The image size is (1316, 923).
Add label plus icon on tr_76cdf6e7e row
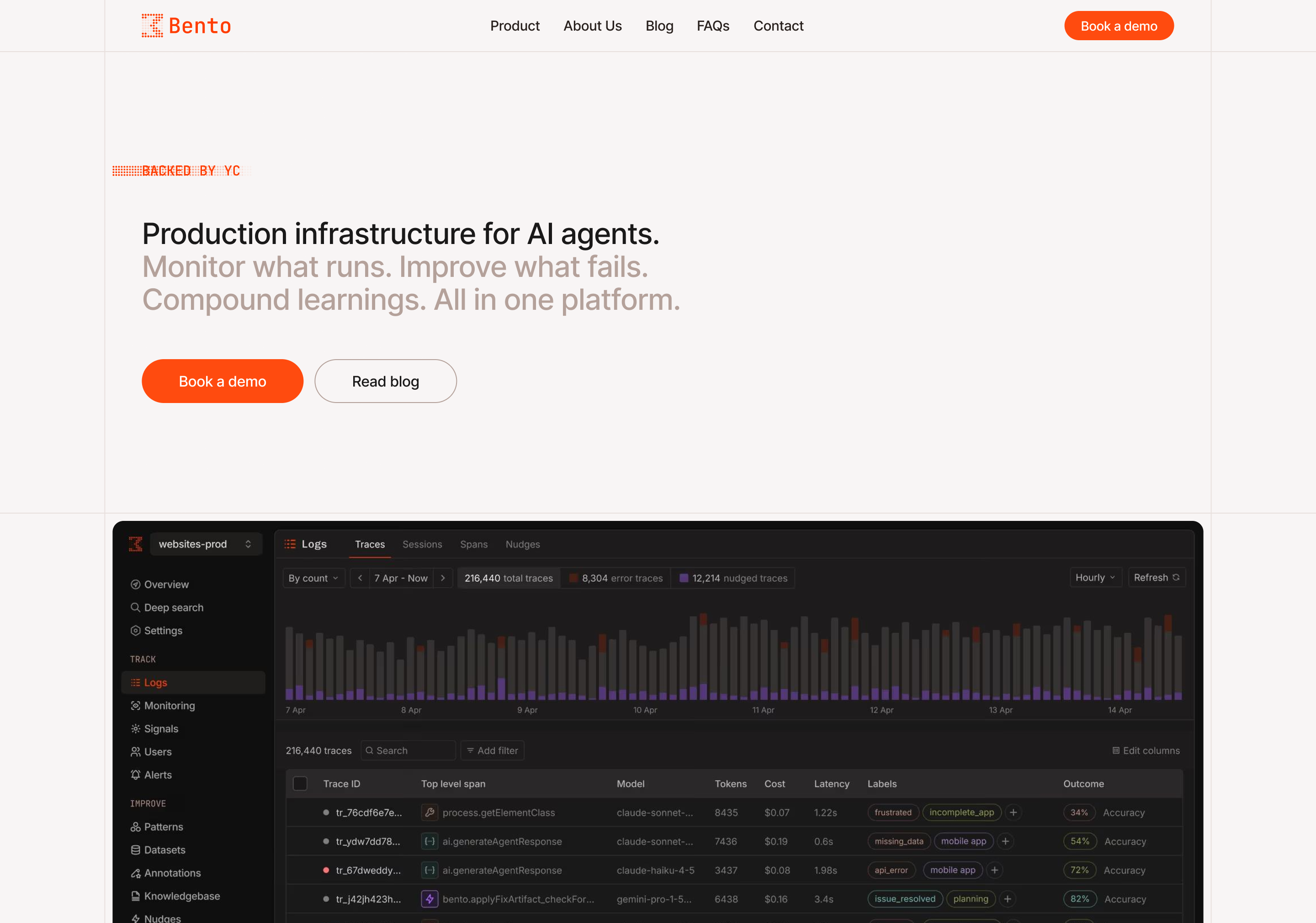pyautogui.click(x=1014, y=812)
